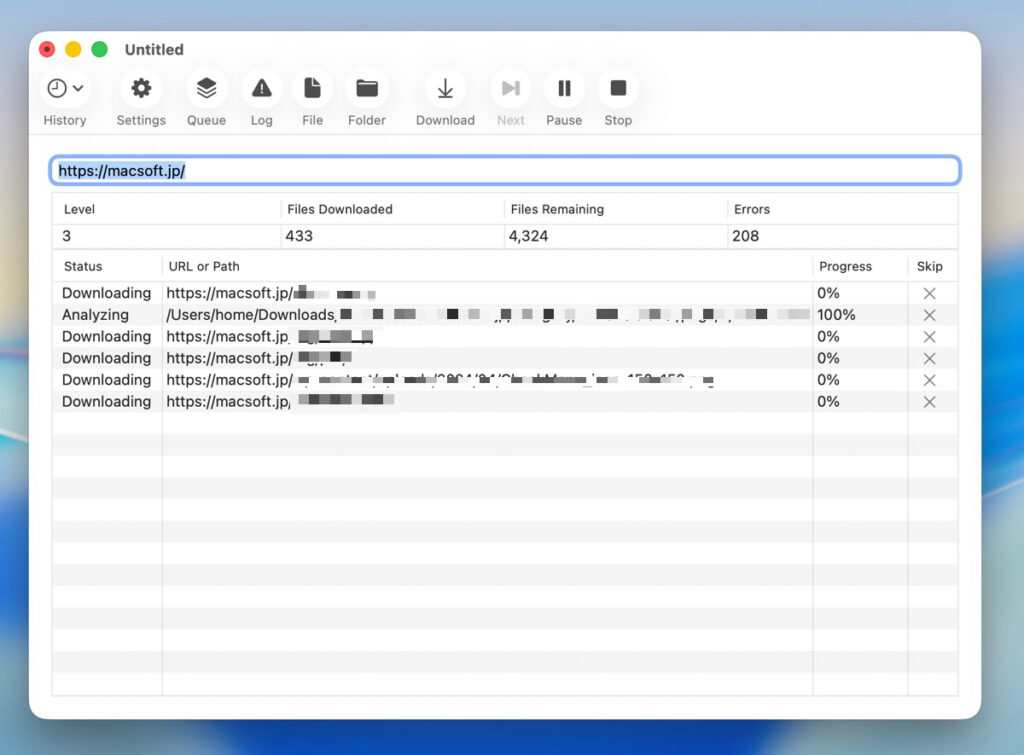Viewport: 1024px width, 755px height.
Task: Click the Next toolbar button
Action: (510, 89)
